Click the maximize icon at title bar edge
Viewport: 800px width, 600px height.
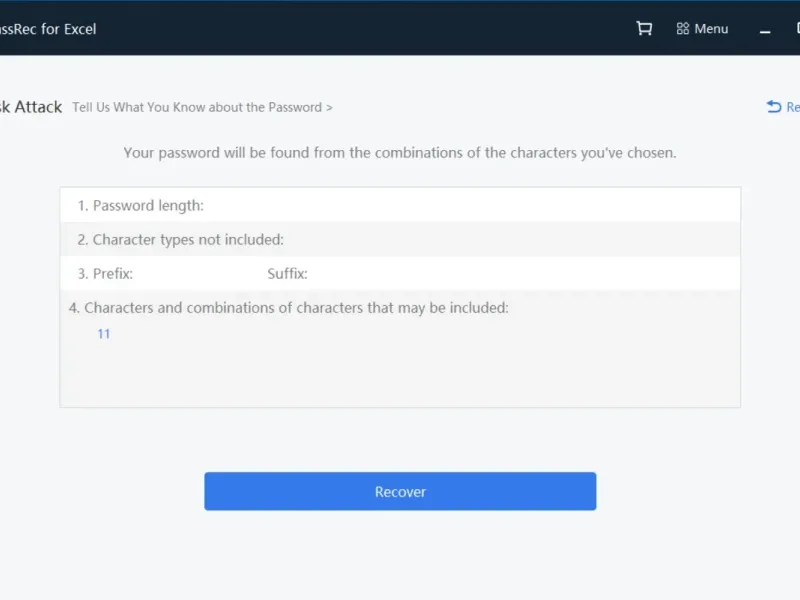tap(796, 29)
